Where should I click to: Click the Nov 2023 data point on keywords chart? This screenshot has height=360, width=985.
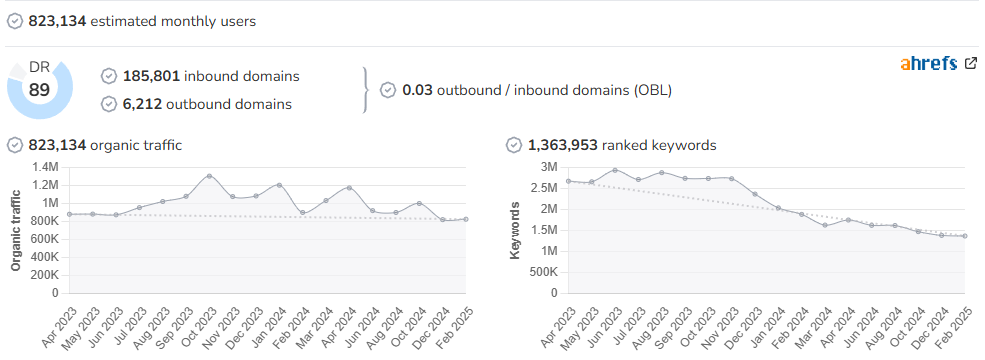pyautogui.click(x=731, y=178)
